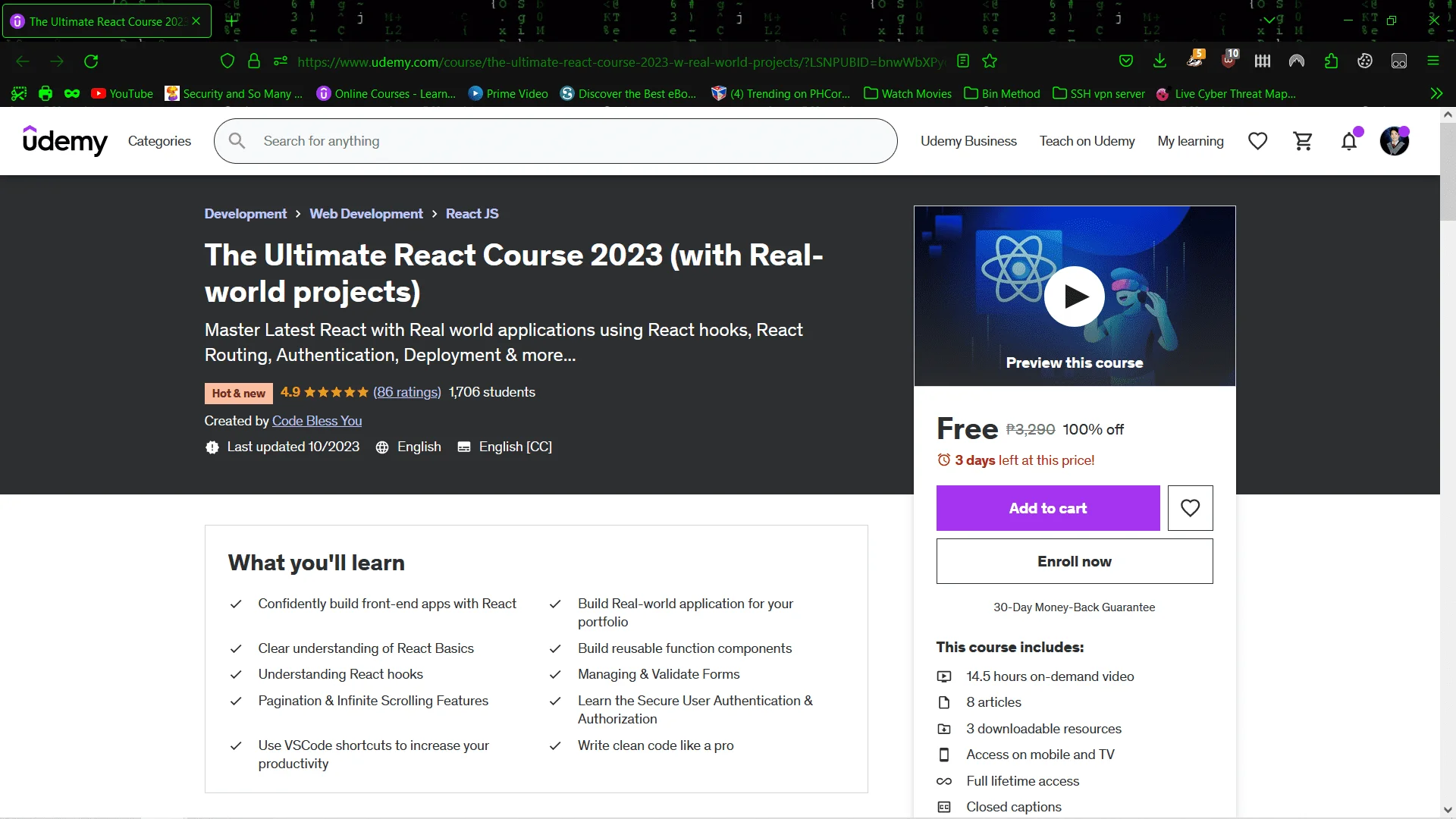Open Watch Movies bookmark folder

[x=908, y=94]
